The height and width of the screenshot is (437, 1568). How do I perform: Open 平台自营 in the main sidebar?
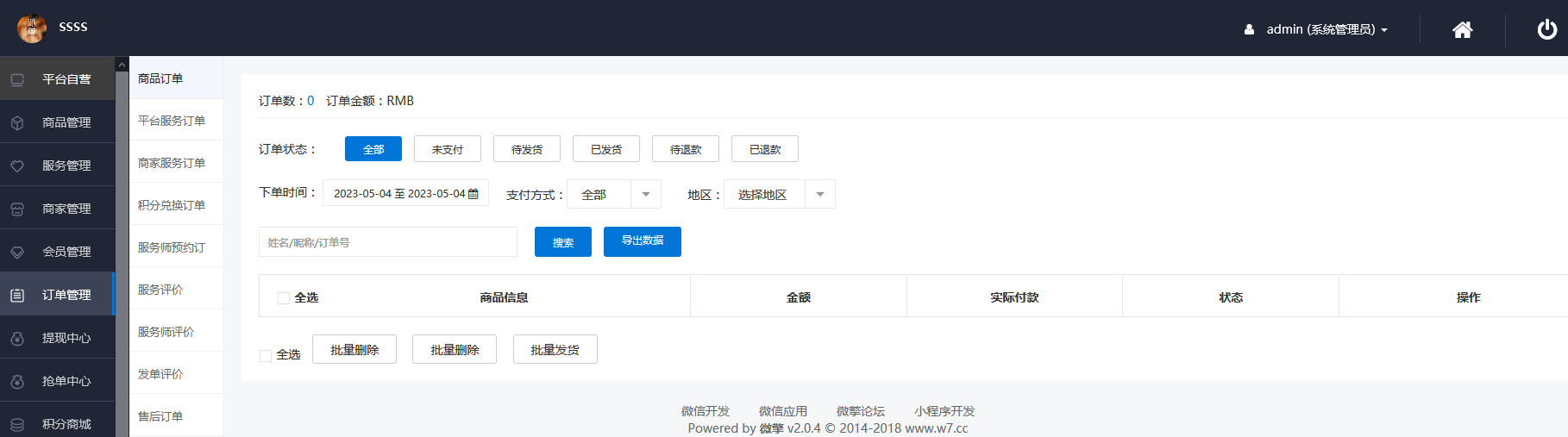click(57, 78)
